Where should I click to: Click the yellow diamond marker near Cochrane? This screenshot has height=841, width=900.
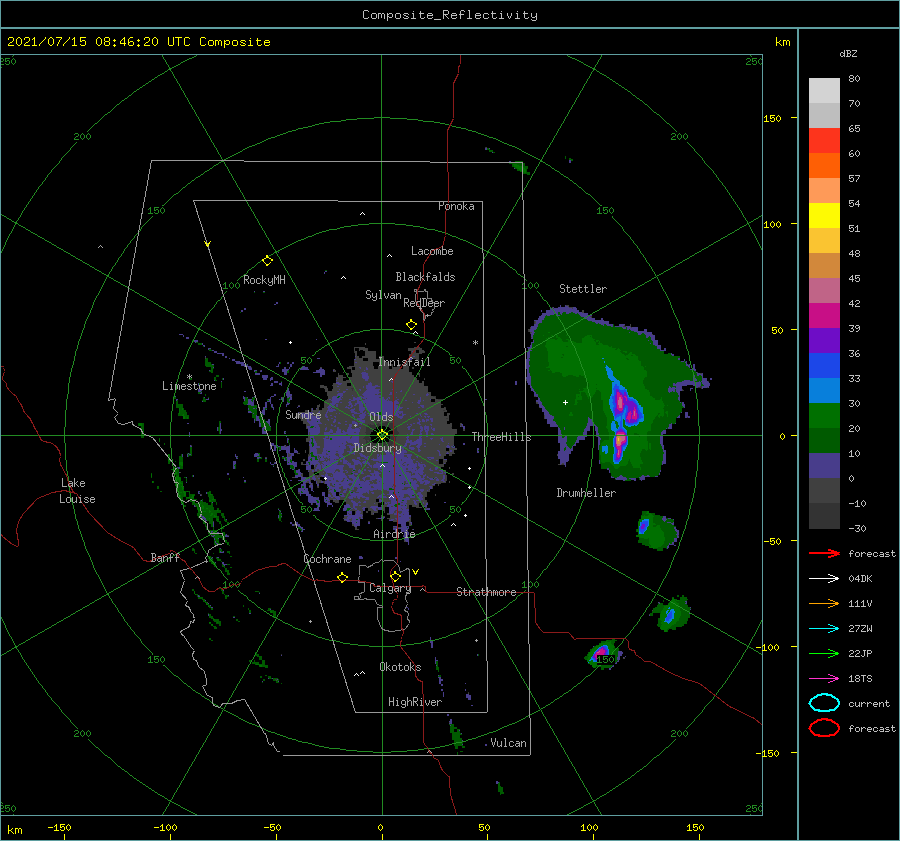click(x=342, y=578)
